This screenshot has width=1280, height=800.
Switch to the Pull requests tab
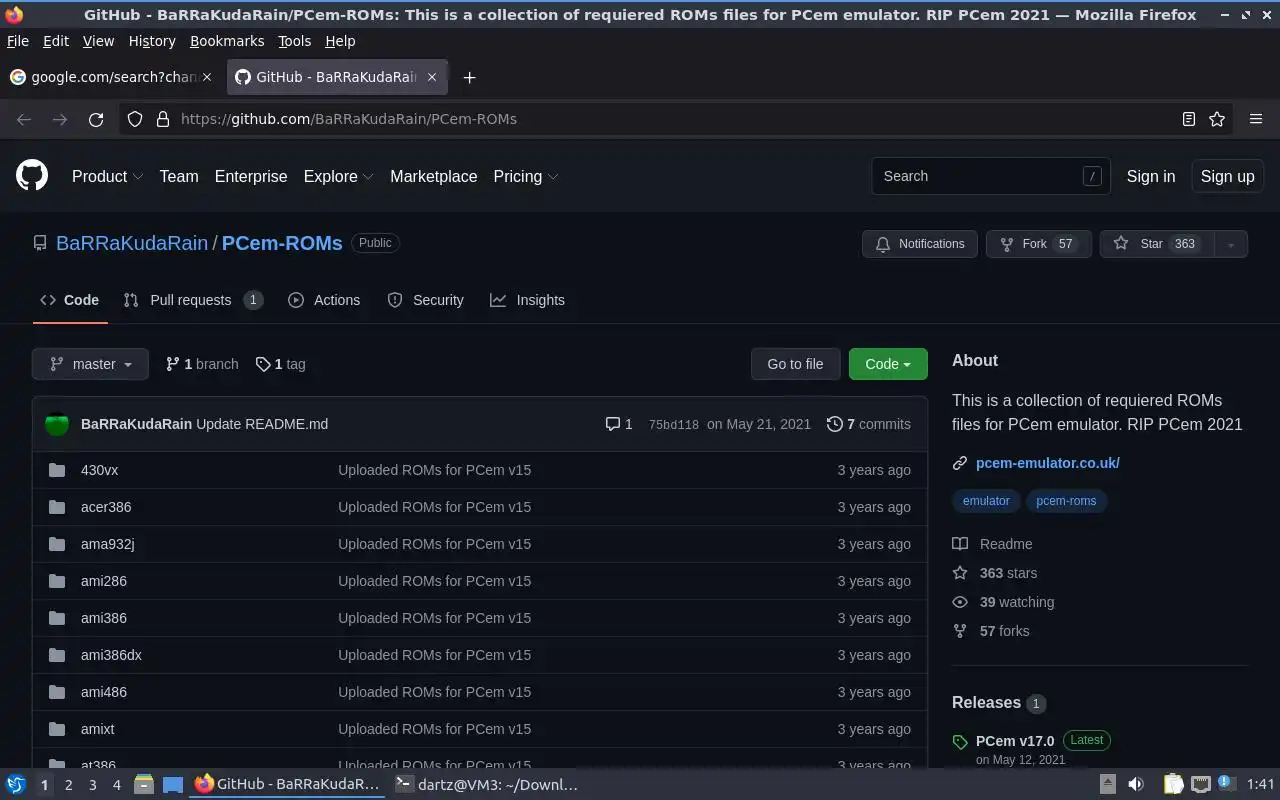coord(193,300)
